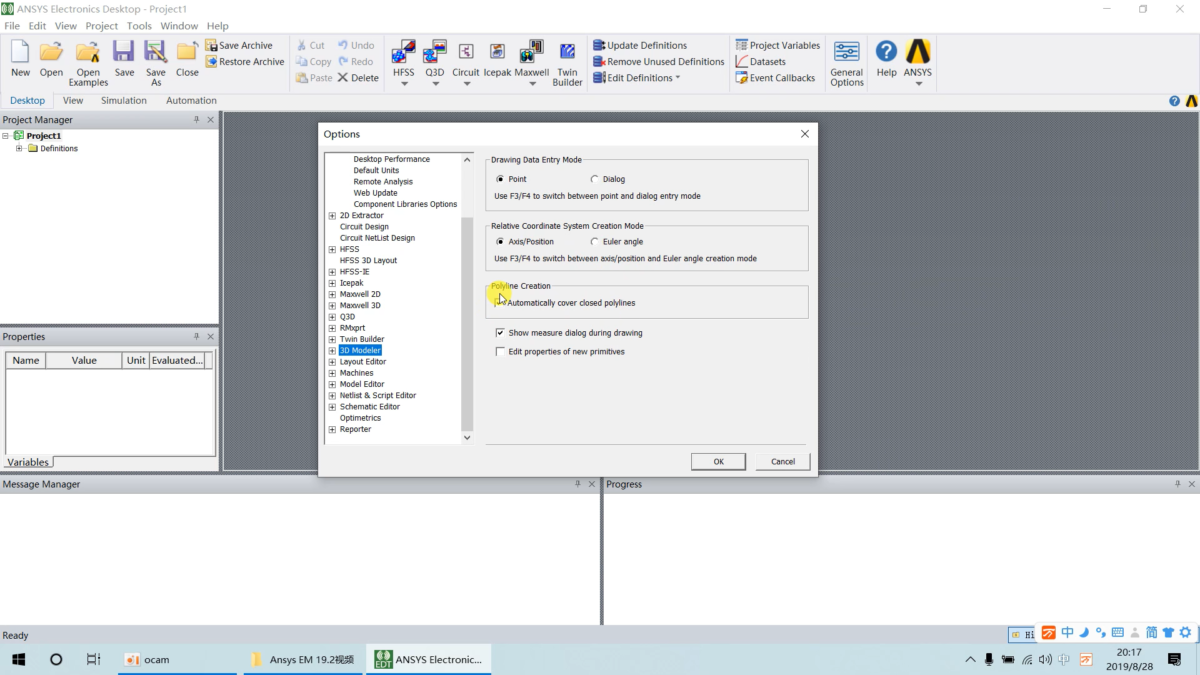
Task: Select the Variables tab in Properties
Action: click(27, 462)
